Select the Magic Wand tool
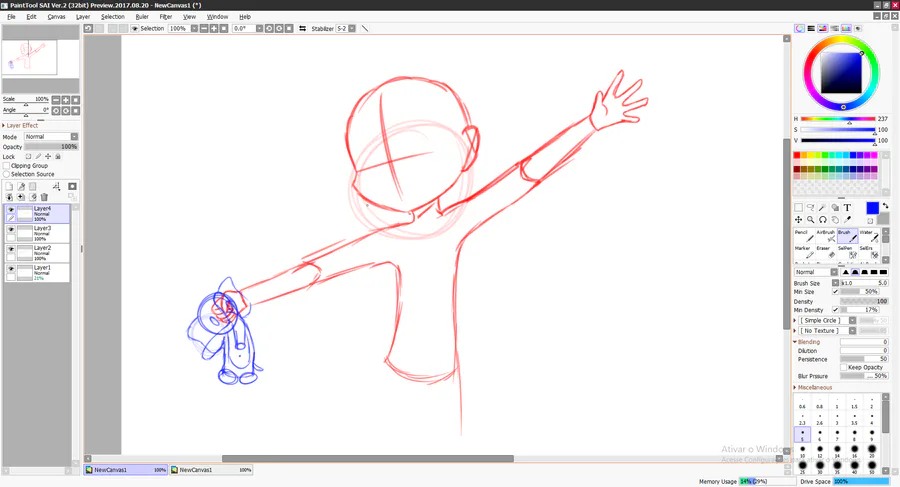Screen dimensions: 900x487 (x=823, y=207)
